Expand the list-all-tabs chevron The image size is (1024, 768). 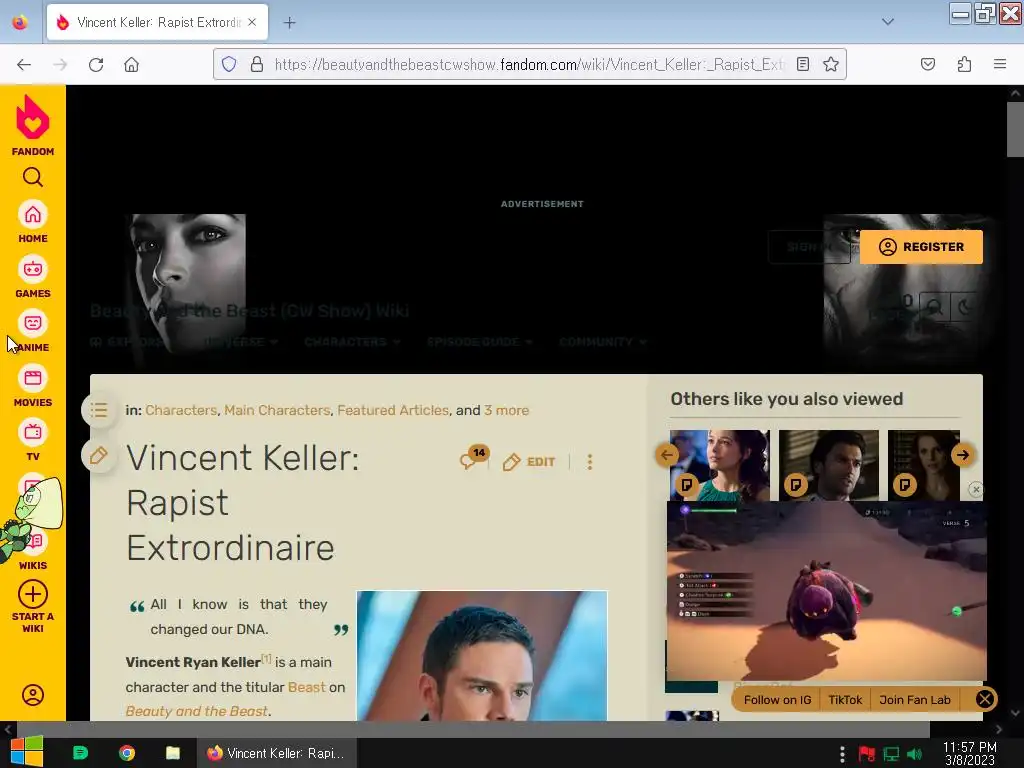pos(888,22)
